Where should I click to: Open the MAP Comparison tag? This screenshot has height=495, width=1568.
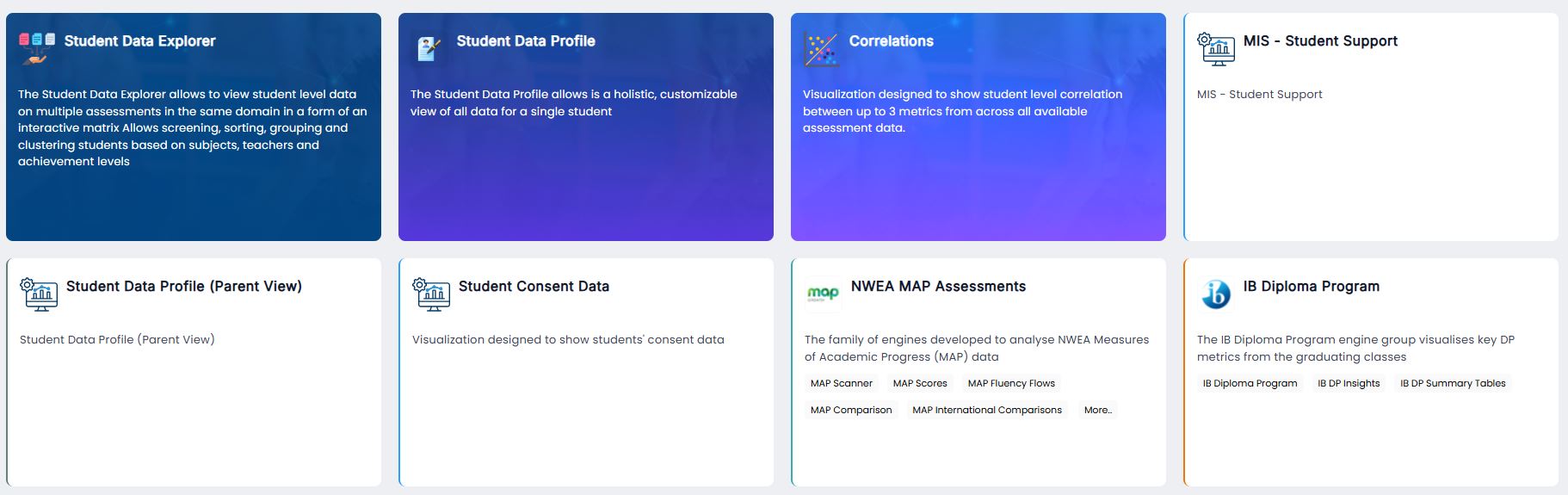point(851,410)
